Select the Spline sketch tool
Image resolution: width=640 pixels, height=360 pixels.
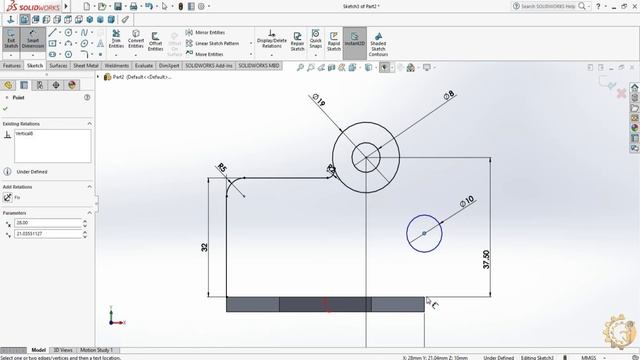(x=84, y=33)
